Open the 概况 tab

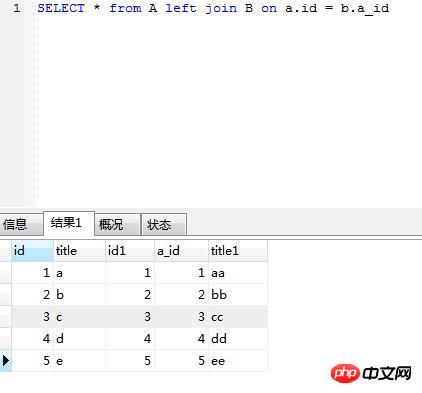pyautogui.click(x=117, y=224)
